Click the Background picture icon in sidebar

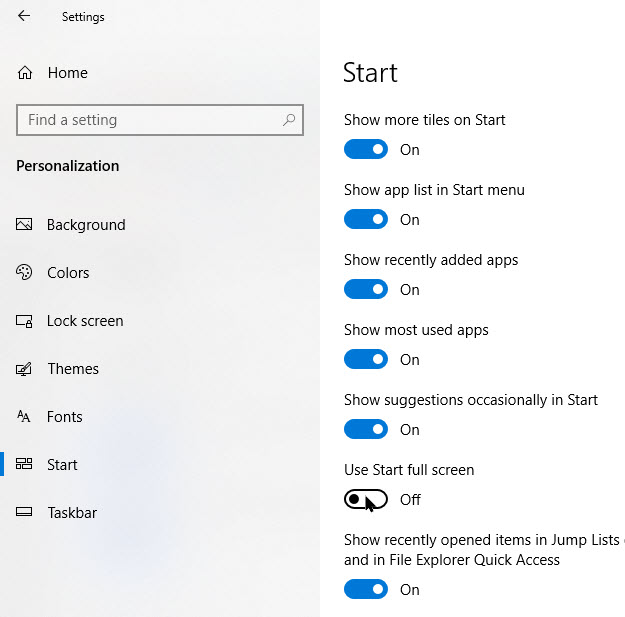tap(25, 225)
